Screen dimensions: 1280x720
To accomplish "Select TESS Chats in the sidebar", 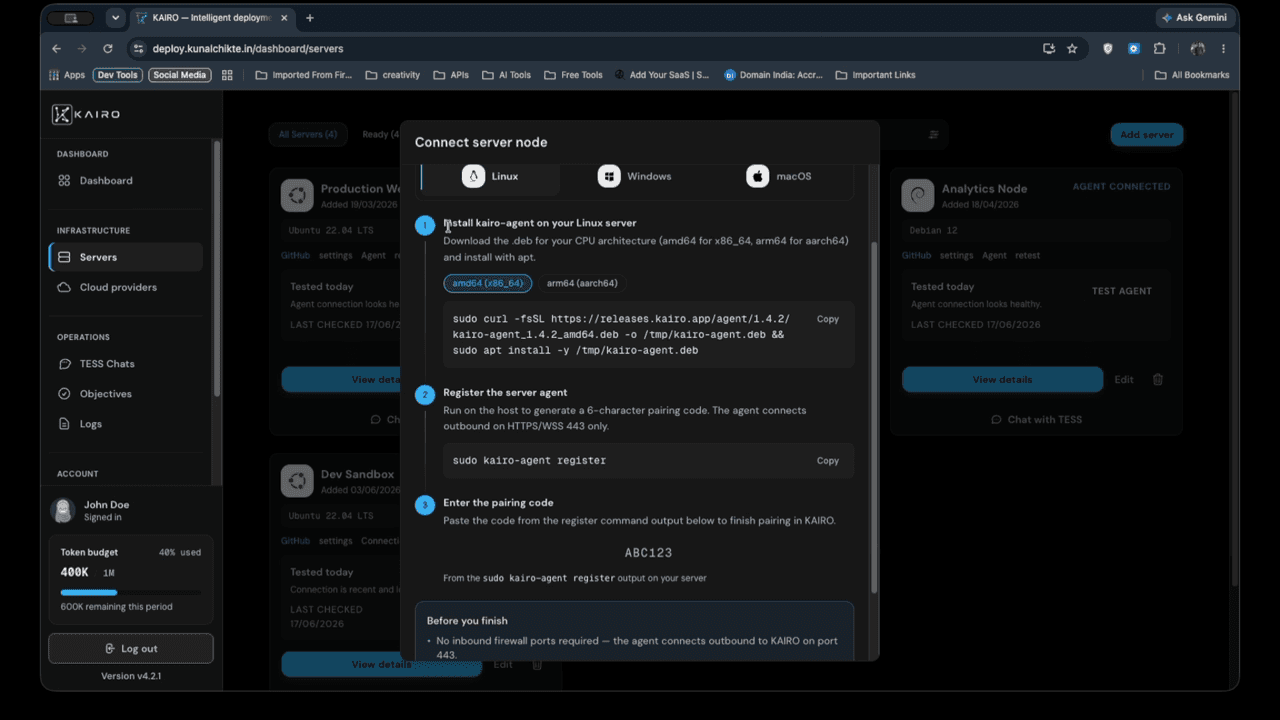I will tap(107, 364).
